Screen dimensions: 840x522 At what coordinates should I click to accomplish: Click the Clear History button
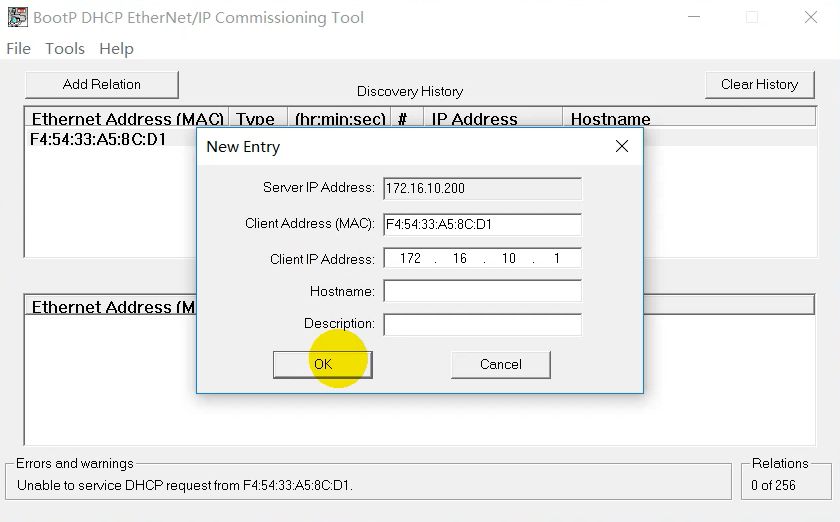760,85
